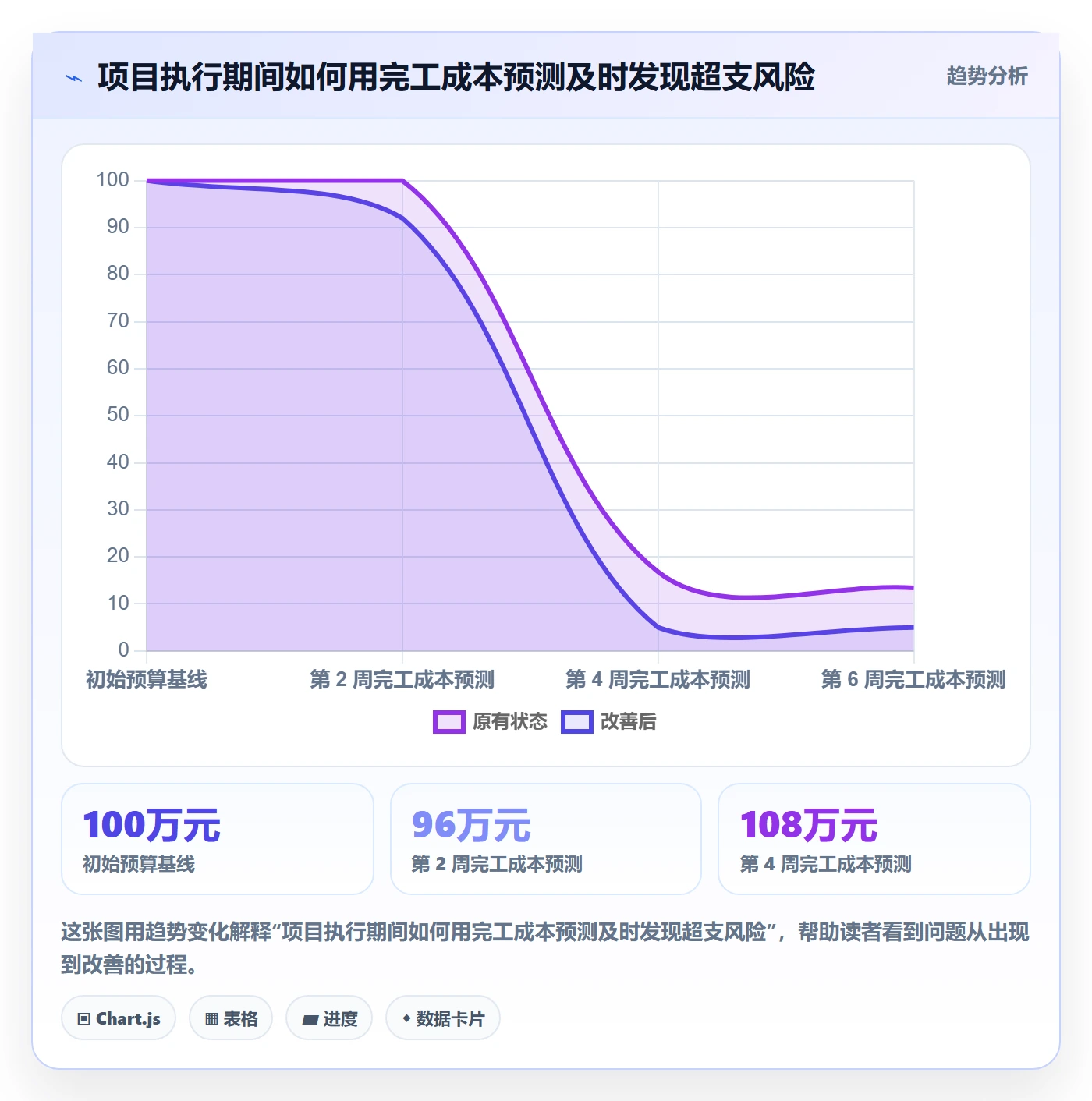Select the 数据卡片 tag chip
Viewport: 1092px width, 1101px height.
pos(443,1018)
